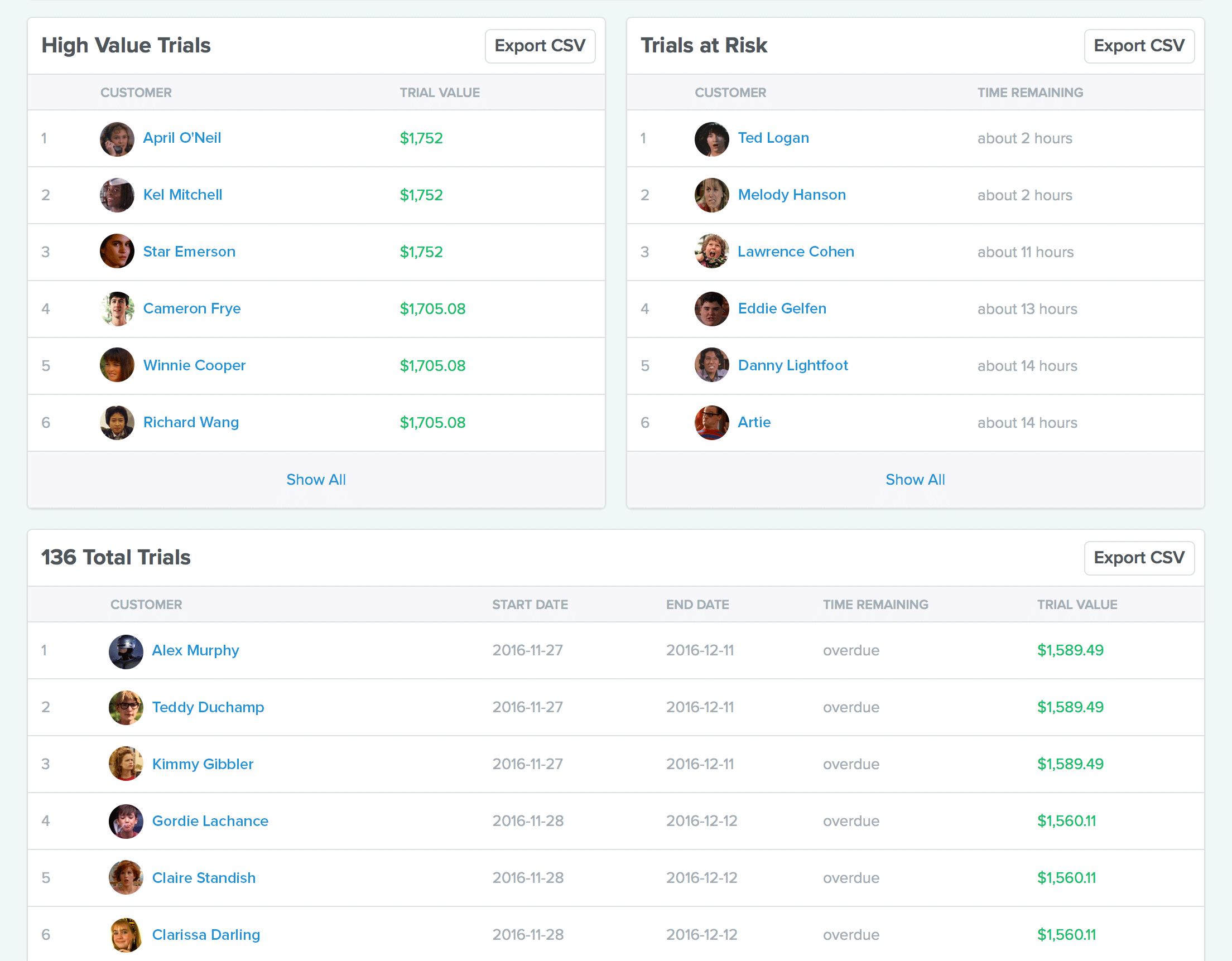Screen dimensions: 1232x961
Task: Click Alex Murphy's avatar thumbnail
Action: point(126,651)
